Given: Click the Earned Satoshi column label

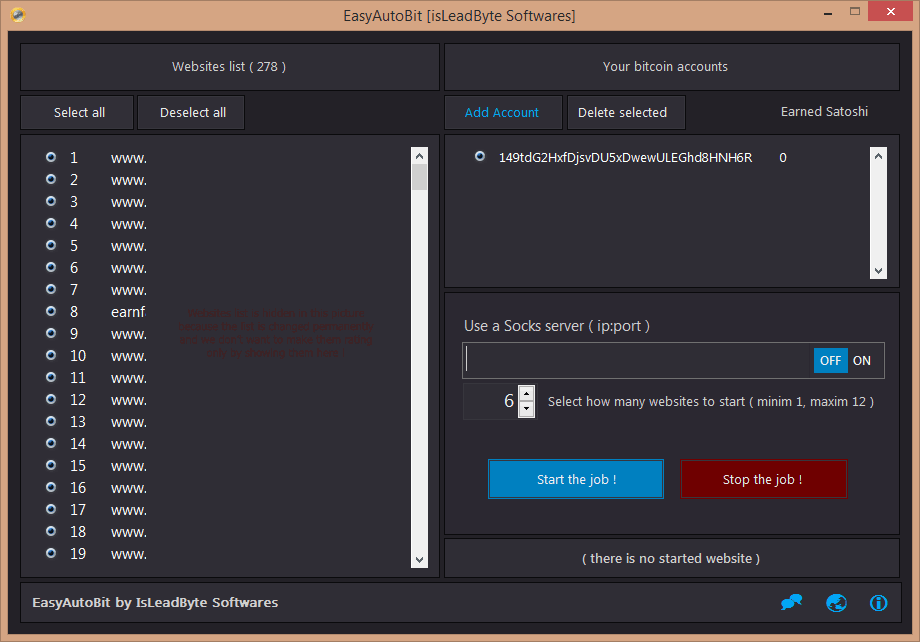Looking at the screenshot, I should [x=824, y=111].
